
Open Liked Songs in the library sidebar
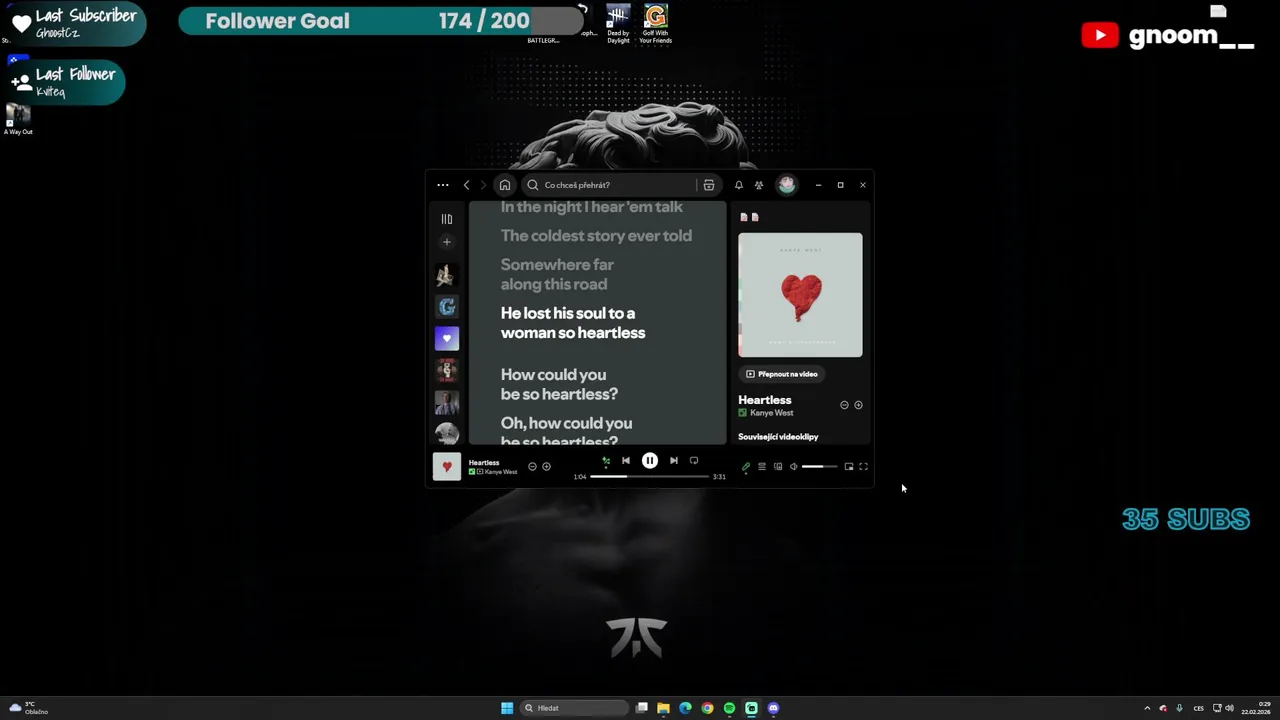(x=447, y=339)
